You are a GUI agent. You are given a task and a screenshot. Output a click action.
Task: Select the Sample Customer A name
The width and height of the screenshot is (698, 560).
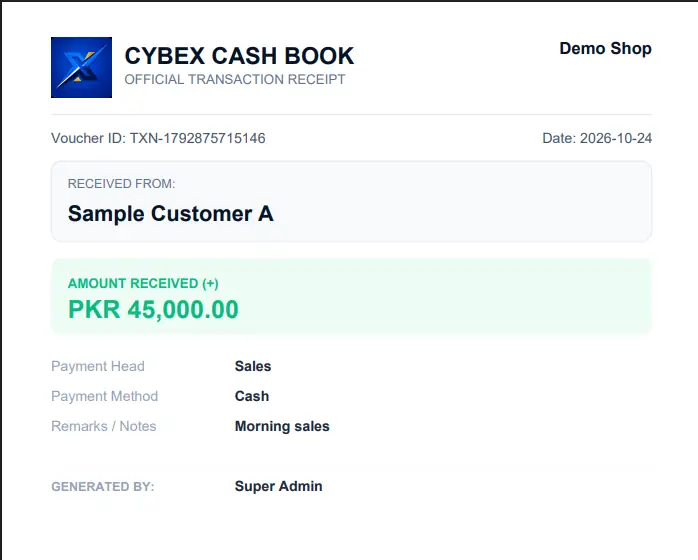pos(170,214)
